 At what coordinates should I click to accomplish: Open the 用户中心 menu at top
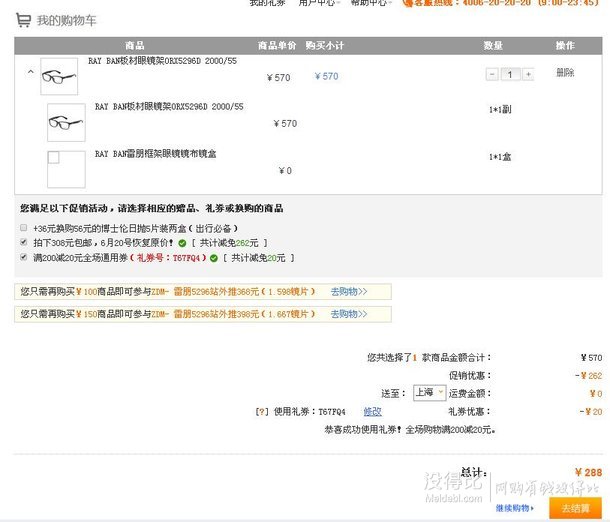click(x=319, y=3)
